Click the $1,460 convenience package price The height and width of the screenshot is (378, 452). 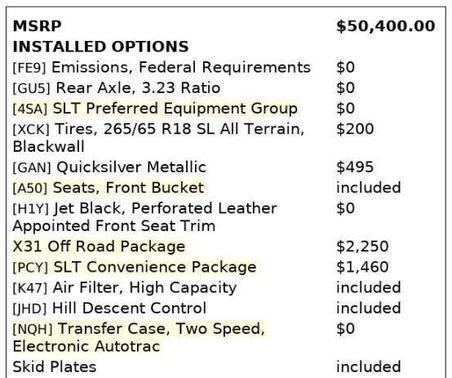[362, 267]
